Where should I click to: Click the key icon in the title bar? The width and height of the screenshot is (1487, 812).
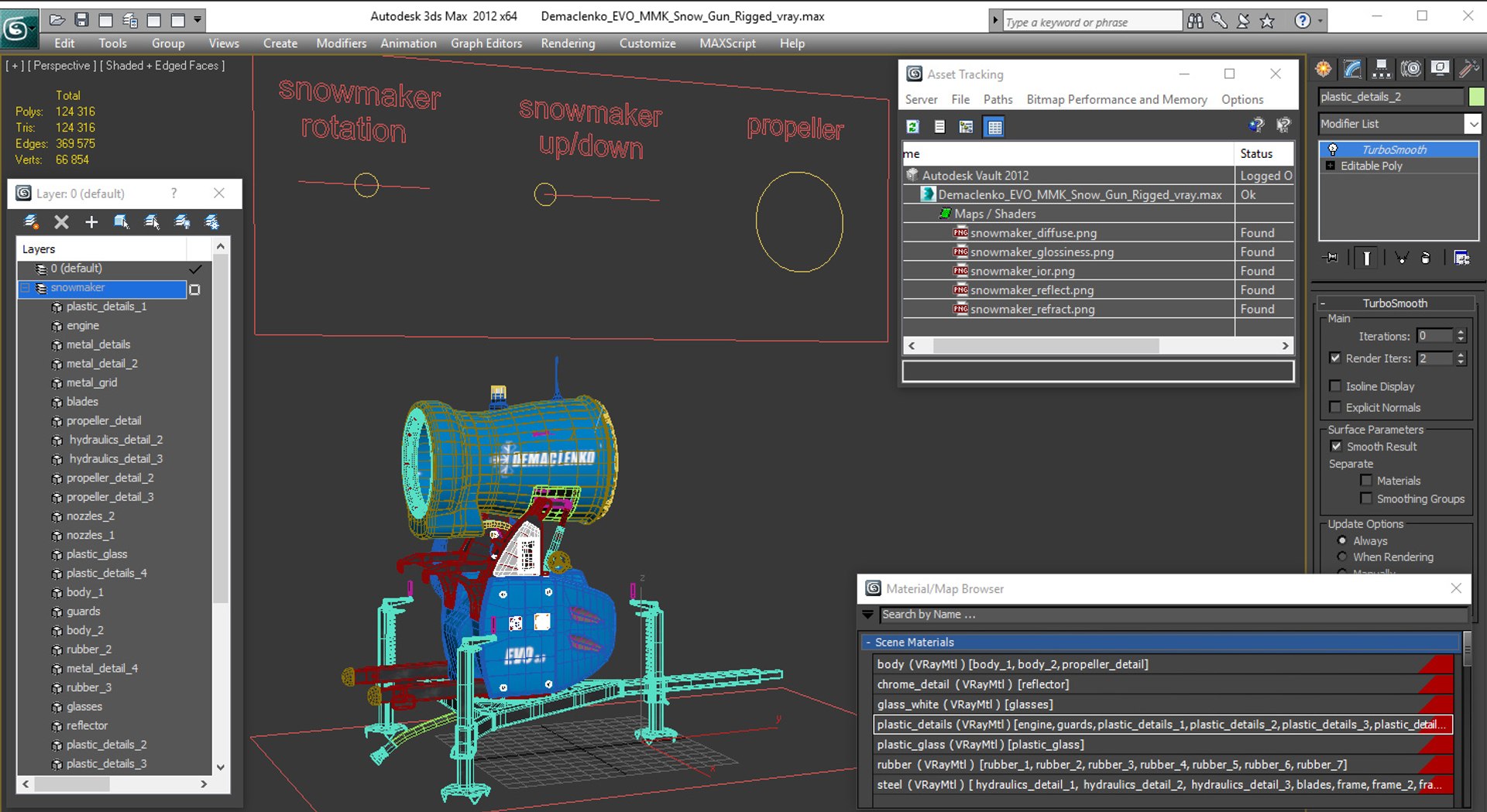(x=1219, y=21)
